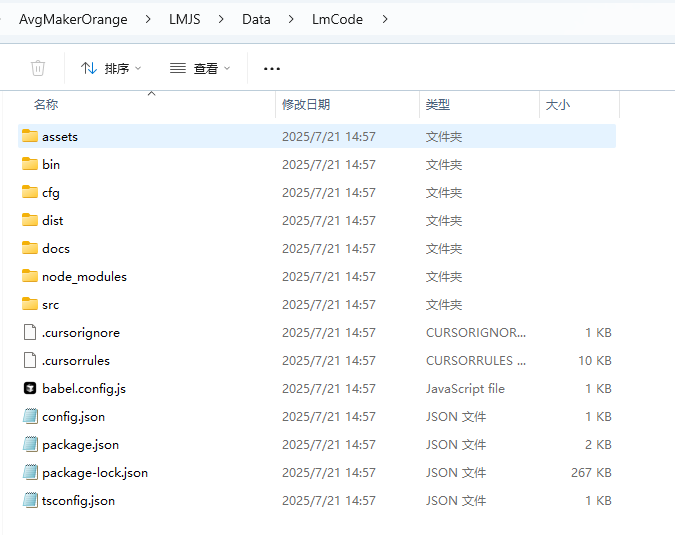
Task: Click the assets folder icon
Action: click(x=30, y=136)
